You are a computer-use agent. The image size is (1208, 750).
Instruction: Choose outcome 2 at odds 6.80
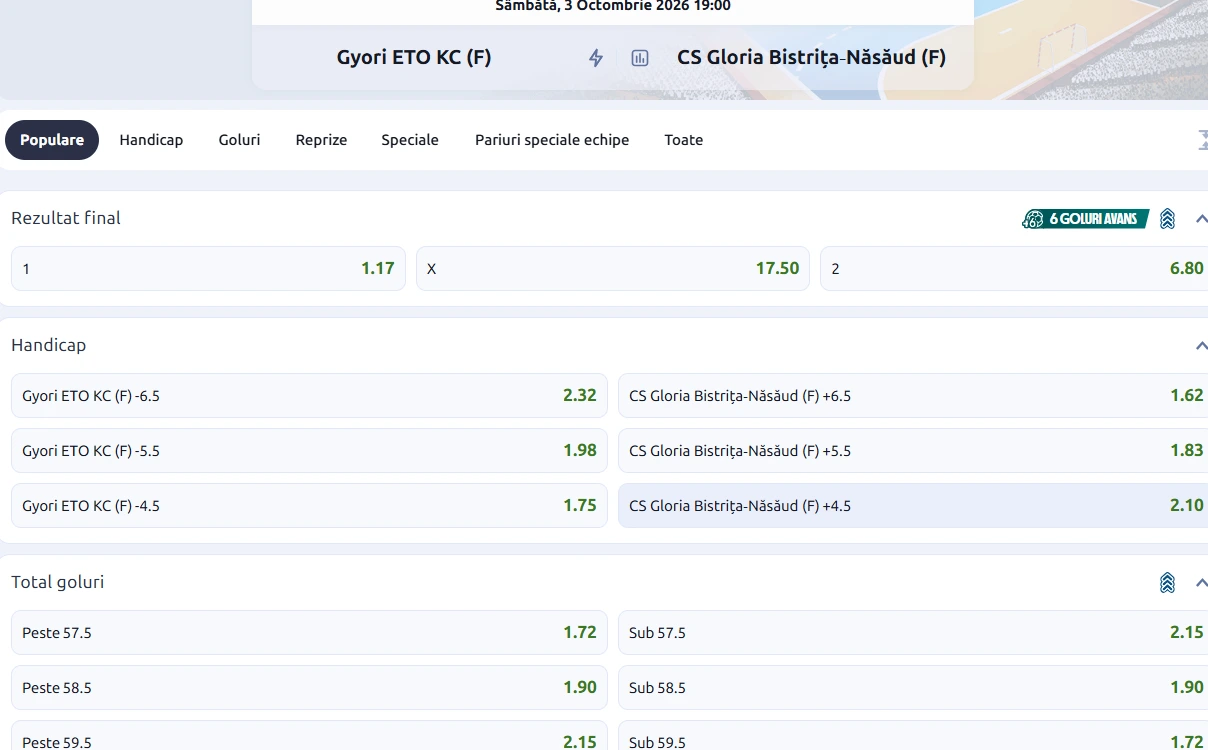(1014, 268)
